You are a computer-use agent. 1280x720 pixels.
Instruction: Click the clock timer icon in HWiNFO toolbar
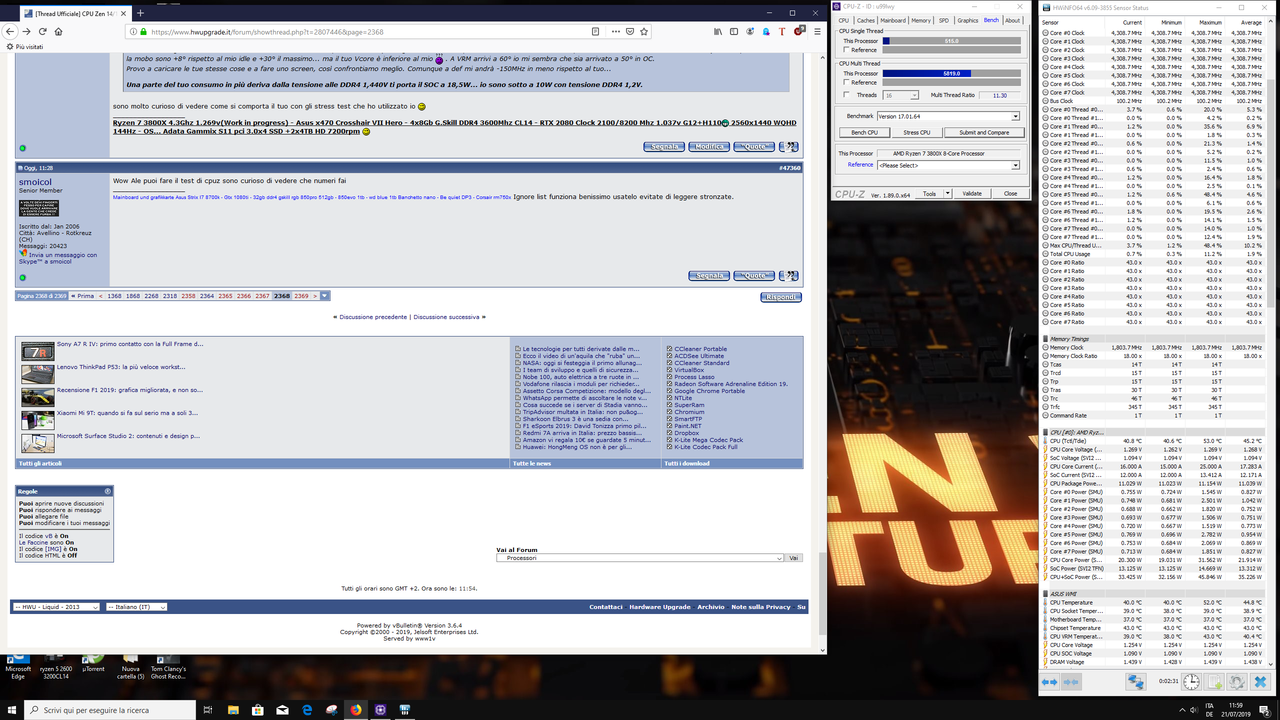tap(1191, 683)
